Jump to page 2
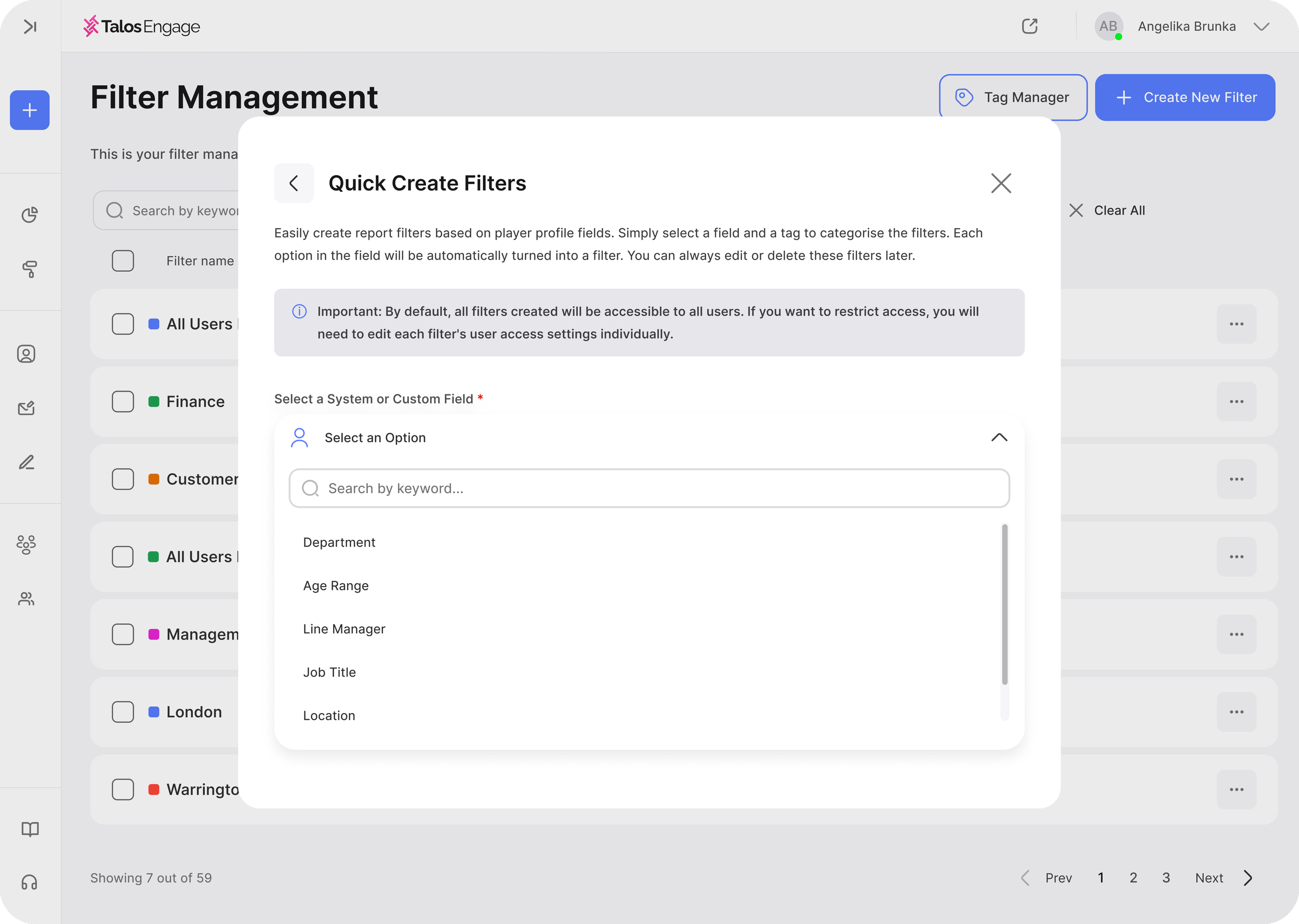1299x924 pixels. tap(1133, 878)
